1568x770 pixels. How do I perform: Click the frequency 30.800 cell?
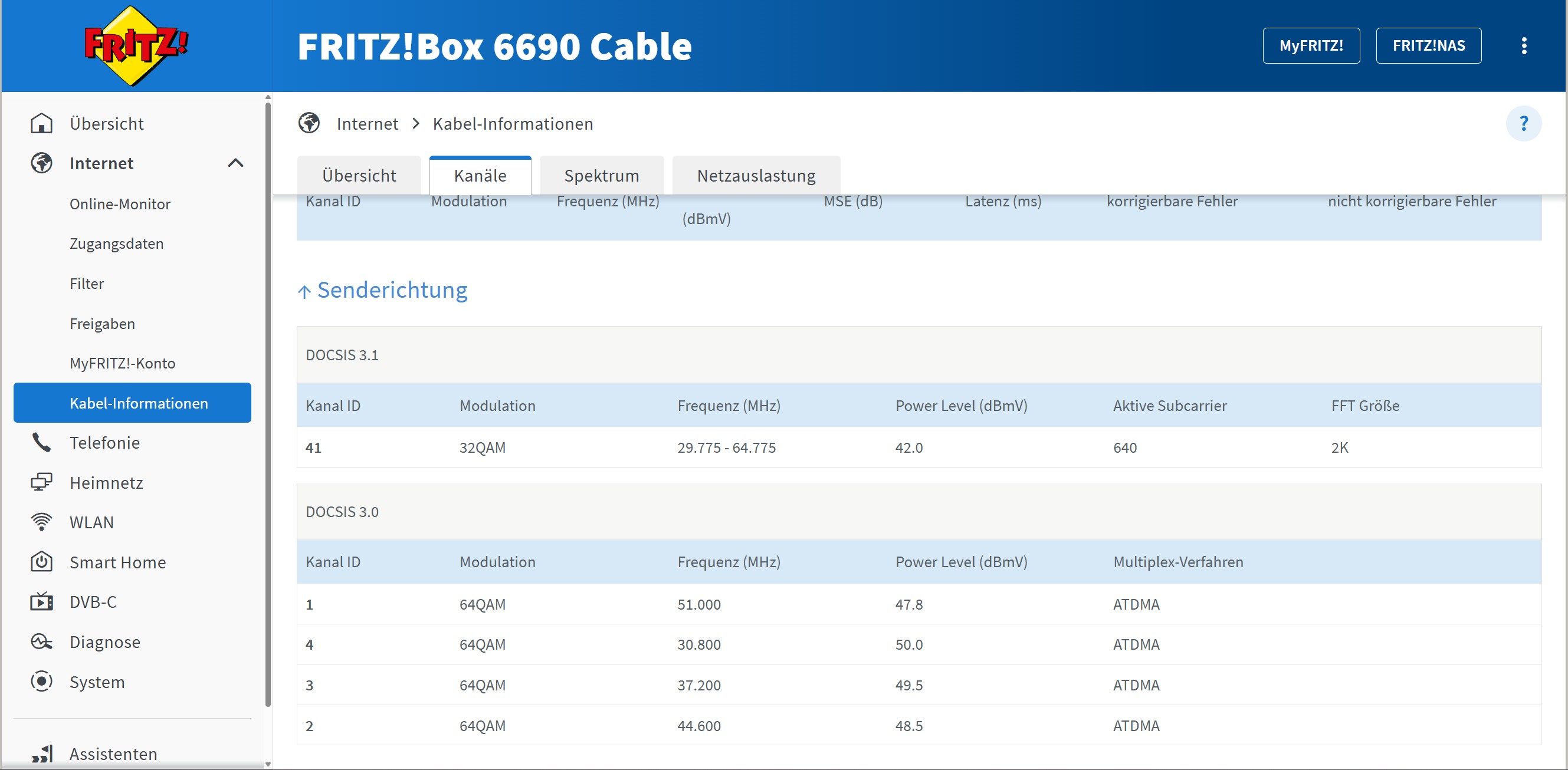(x=699, y=644)
